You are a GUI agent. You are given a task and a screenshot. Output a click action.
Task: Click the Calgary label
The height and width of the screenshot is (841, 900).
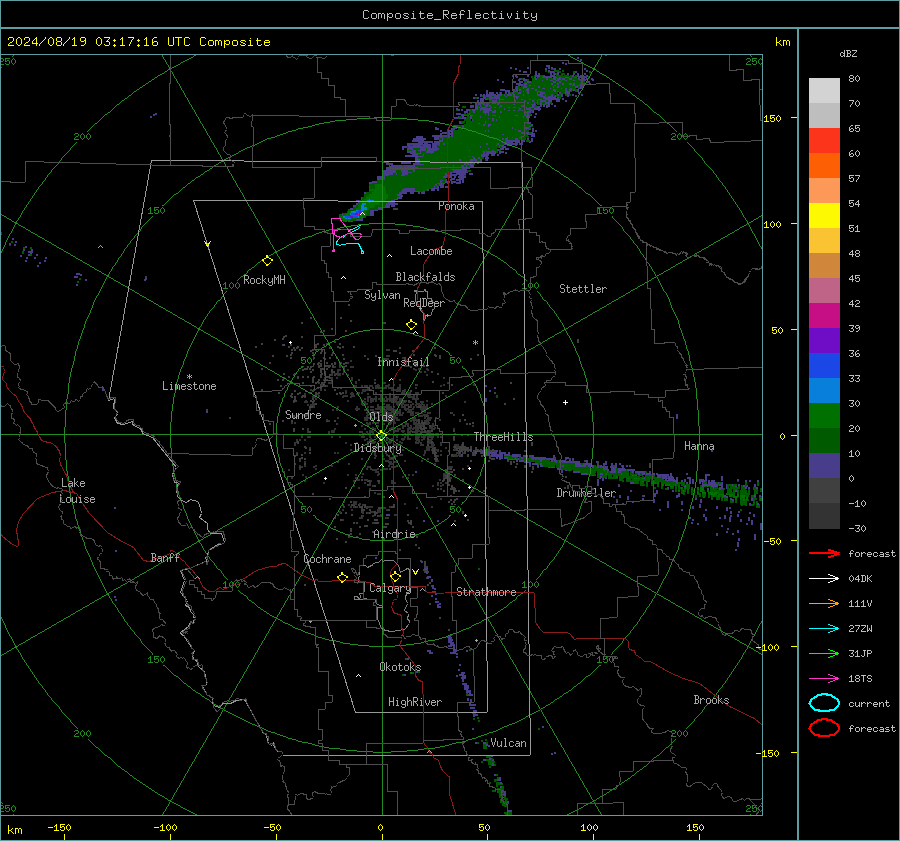click(x=390, y=588)
